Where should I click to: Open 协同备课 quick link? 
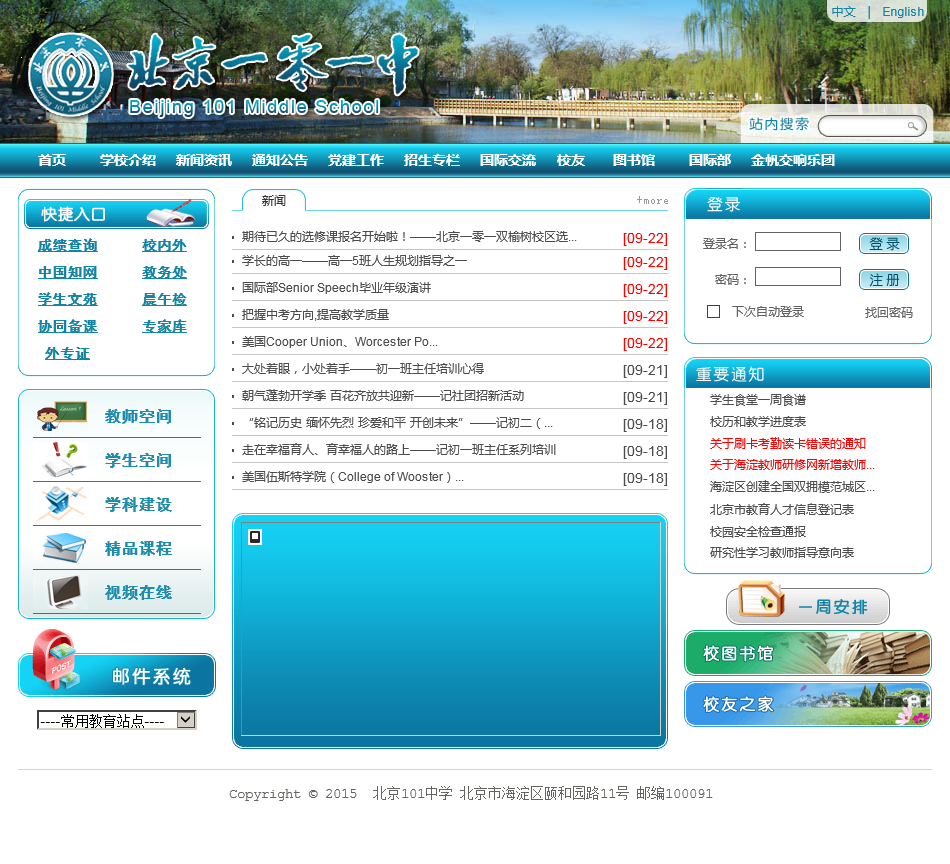click(x=68, y=327)
